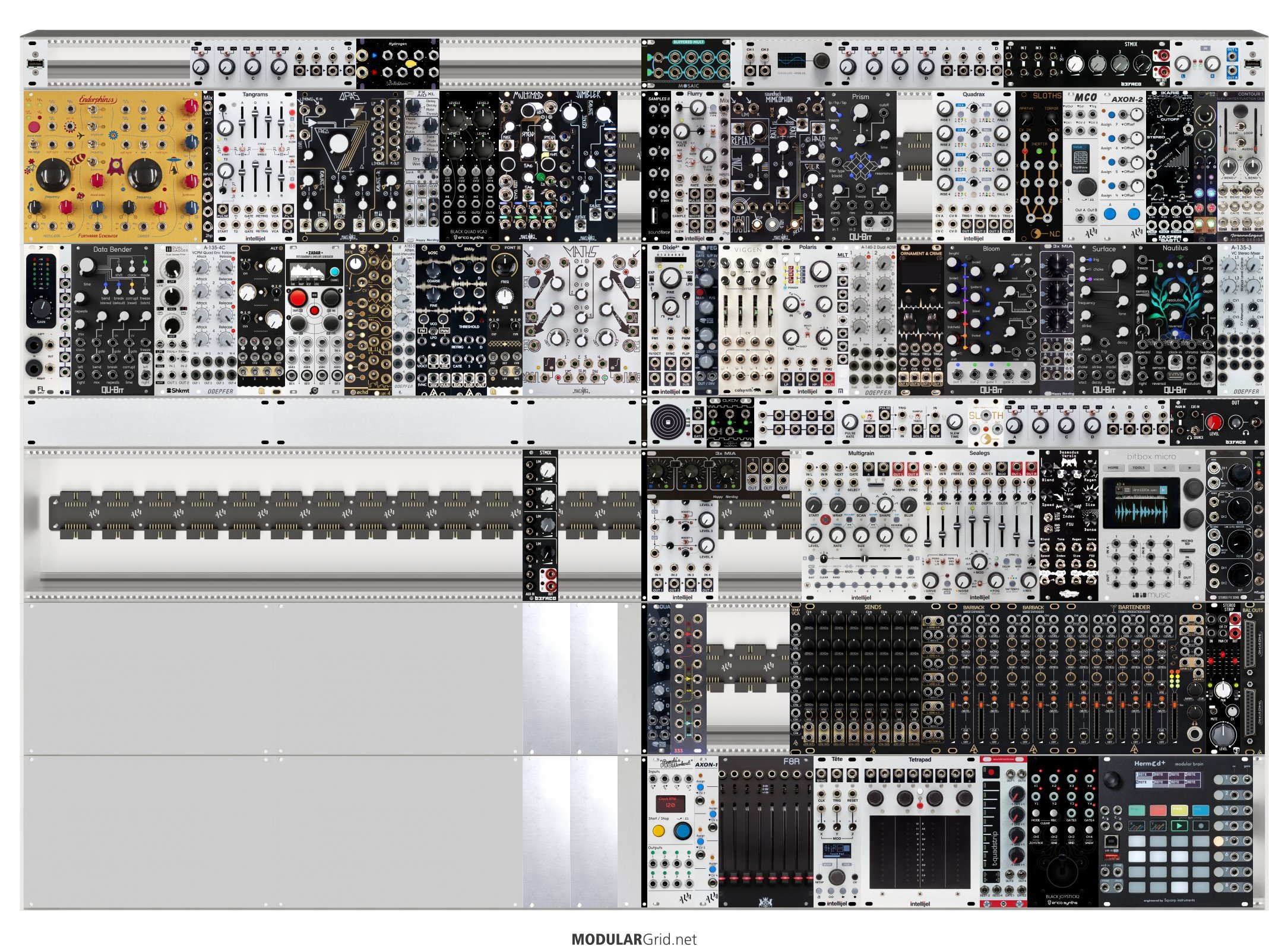Screen dimensions: 1269x952
Task: Click the small red center button on Zadar
Action: pyautogui.click(x=314, y=311)
